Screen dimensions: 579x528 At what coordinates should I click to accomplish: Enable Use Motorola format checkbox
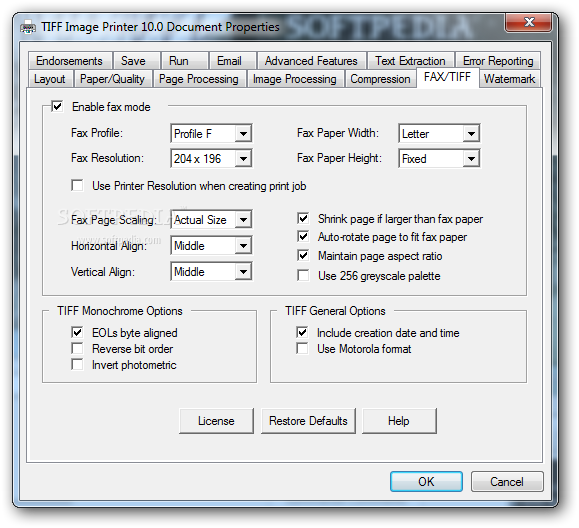(302, 349)
